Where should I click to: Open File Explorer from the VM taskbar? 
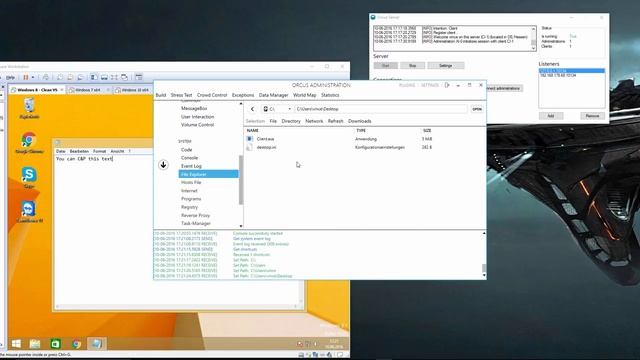point(35,344)
